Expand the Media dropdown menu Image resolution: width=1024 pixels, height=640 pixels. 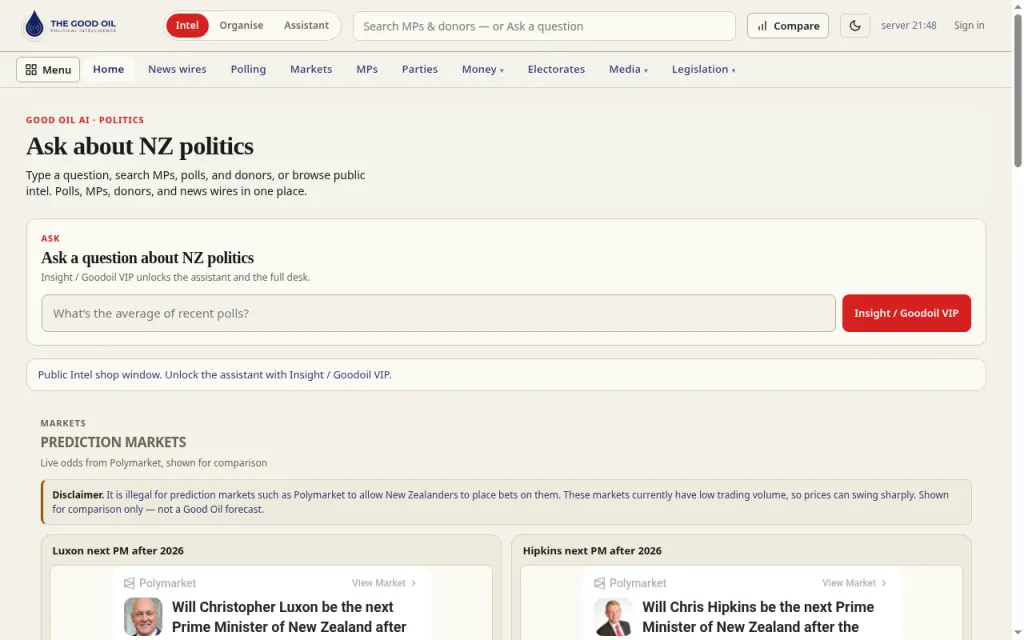(x=628, y=69)
